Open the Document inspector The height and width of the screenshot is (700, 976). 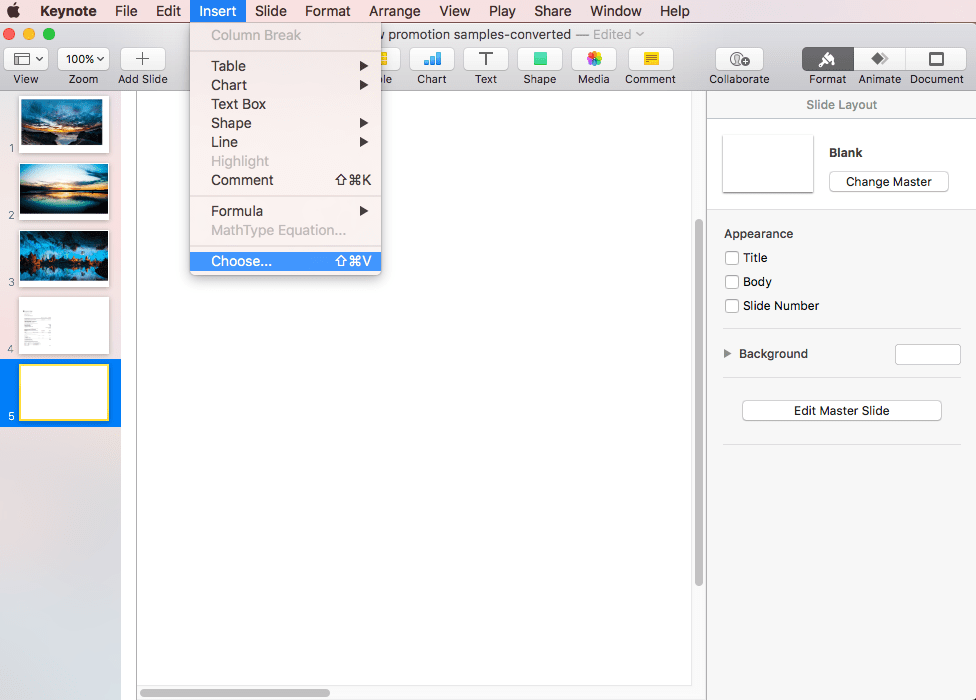point(936,60)
